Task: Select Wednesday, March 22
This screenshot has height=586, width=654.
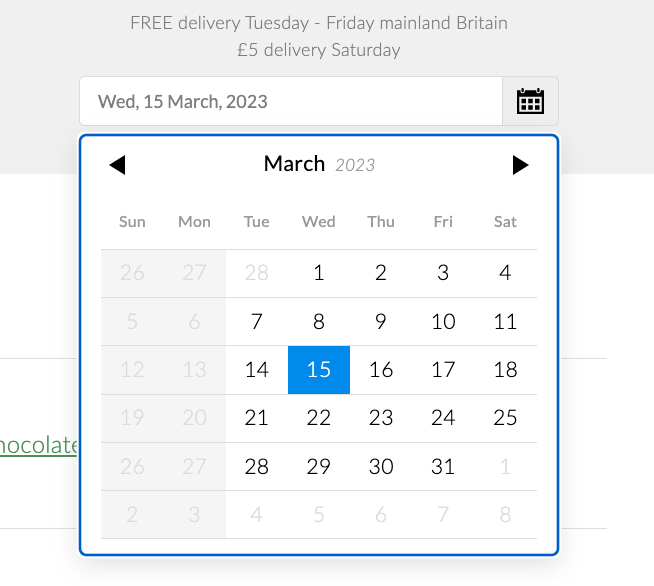Action: coord(319,418)
